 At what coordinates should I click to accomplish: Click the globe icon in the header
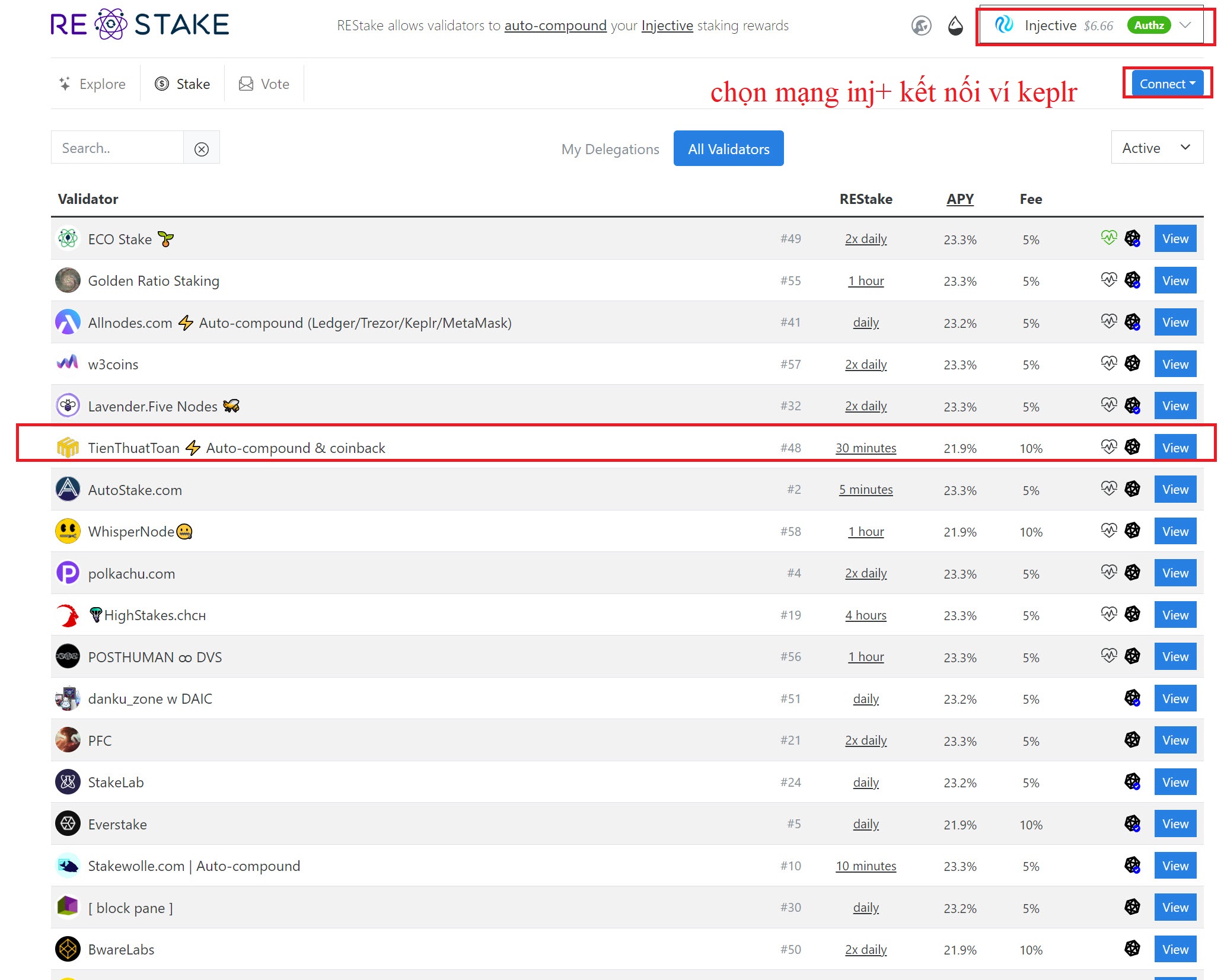[x=921, y=25]
